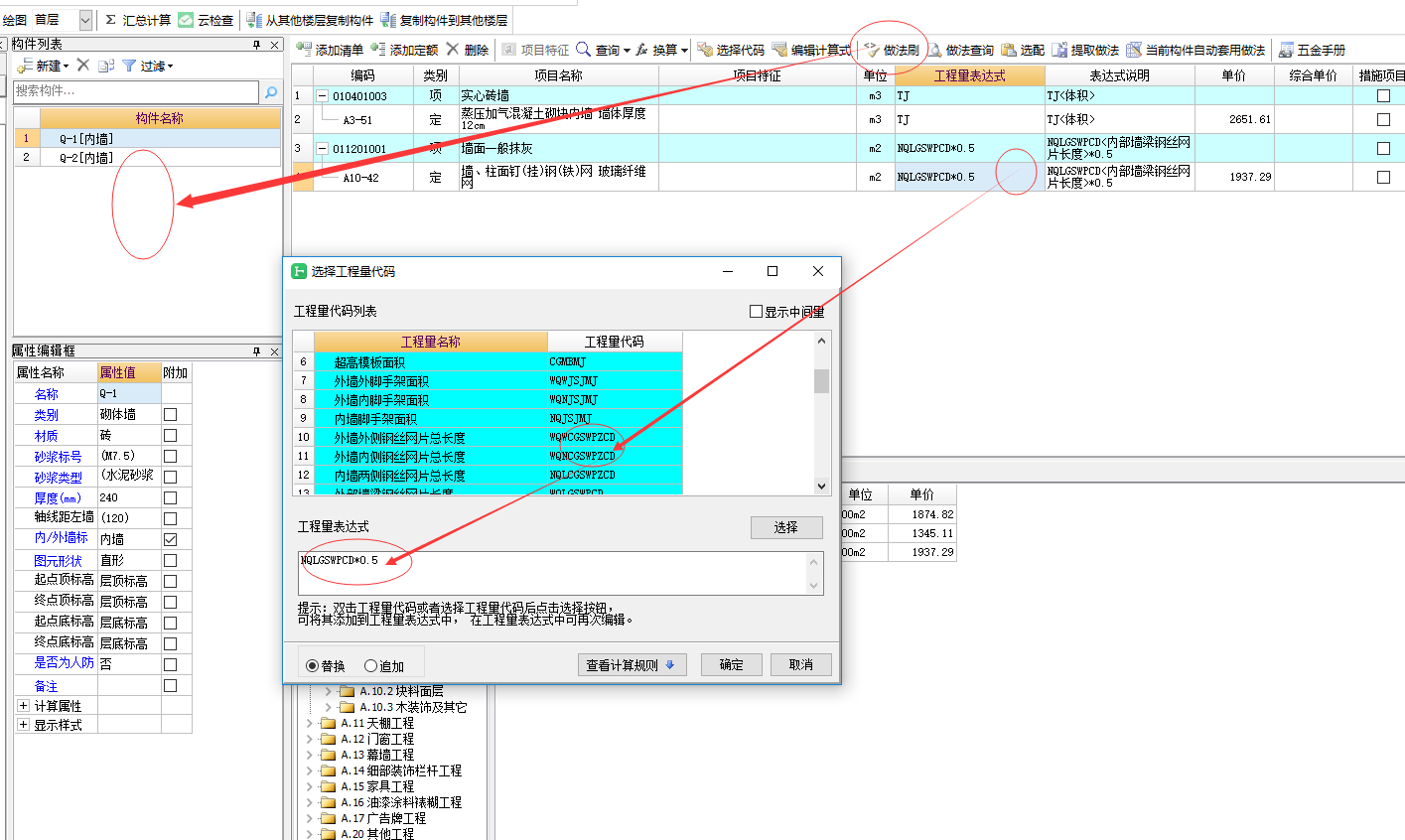This screenshot has height=840, width=1405.
Task: Click the 选择 button in dialog
Action: click(x=786, y=527)
